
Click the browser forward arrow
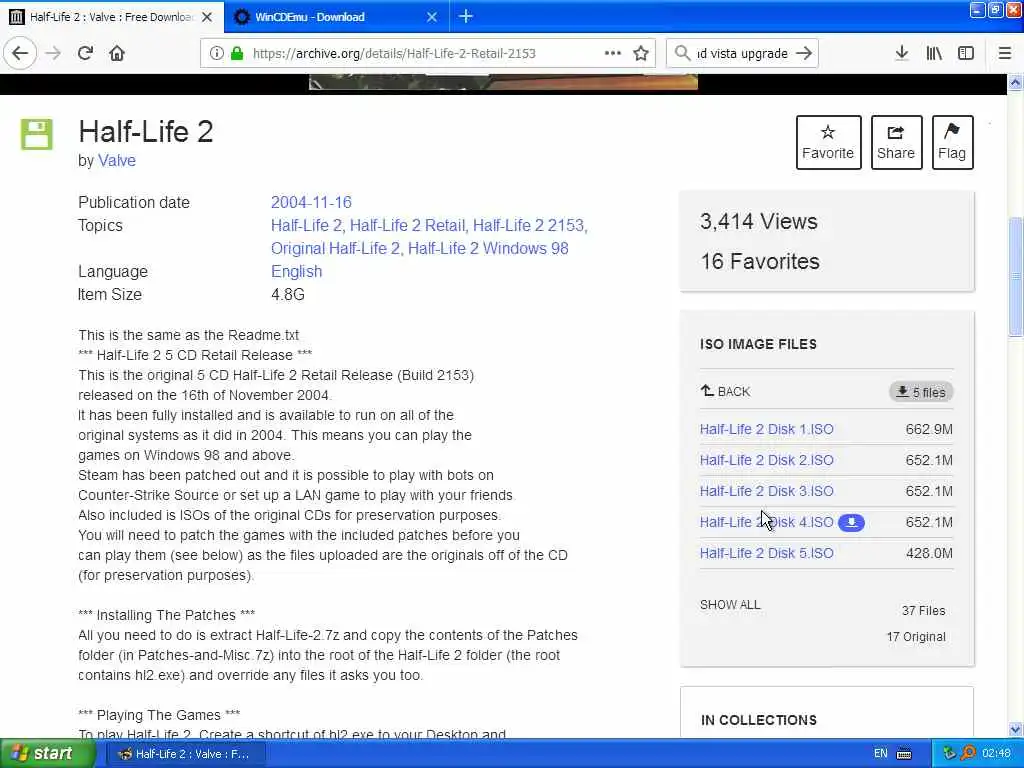(x=53, y=54)
